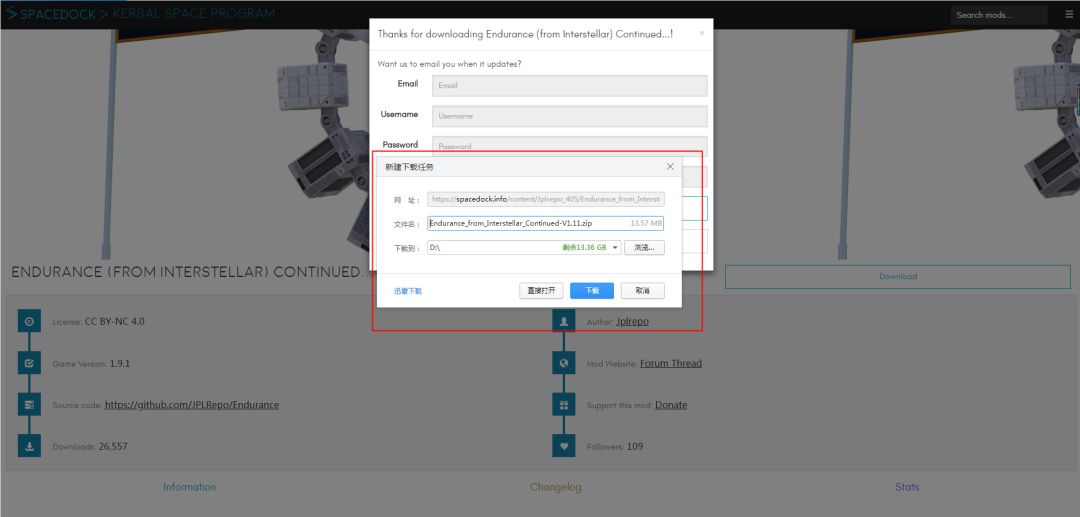Screen dimensions: 1080x517
Task: Click the blue 下载 download button
Action: [592, 291]
